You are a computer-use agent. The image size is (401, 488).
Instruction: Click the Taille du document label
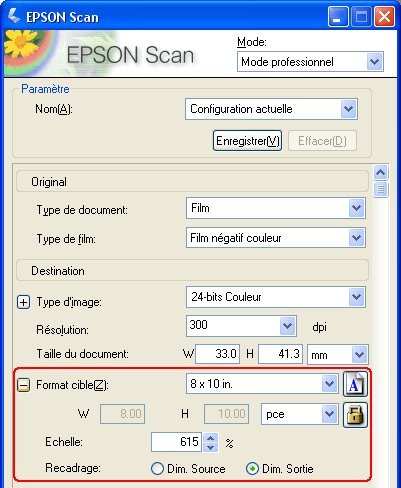click(82, 354)
